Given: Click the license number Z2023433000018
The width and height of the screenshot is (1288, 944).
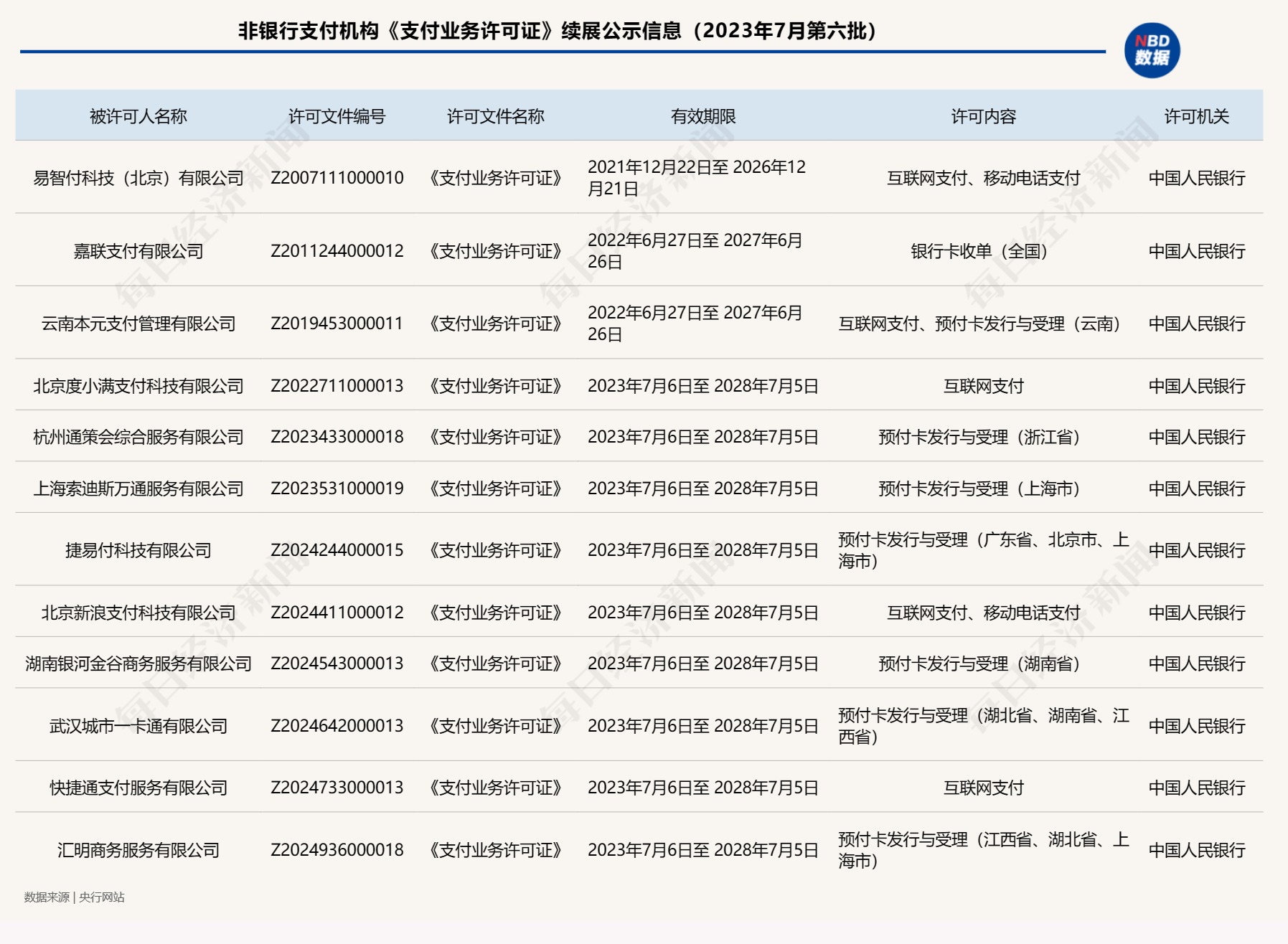Looking at the screenshot, I should click(x=337, y=437).
